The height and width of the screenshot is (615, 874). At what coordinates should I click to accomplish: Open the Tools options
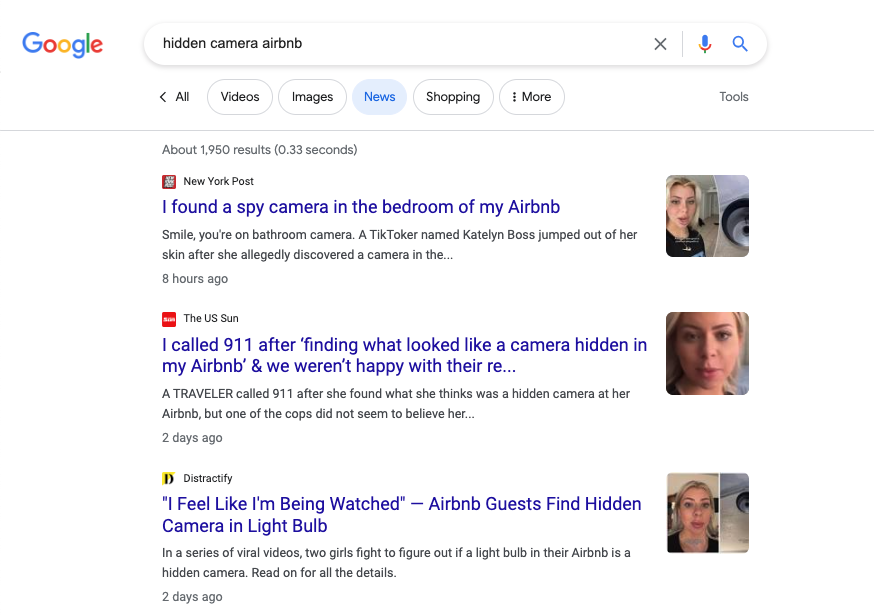click(734, 97)
